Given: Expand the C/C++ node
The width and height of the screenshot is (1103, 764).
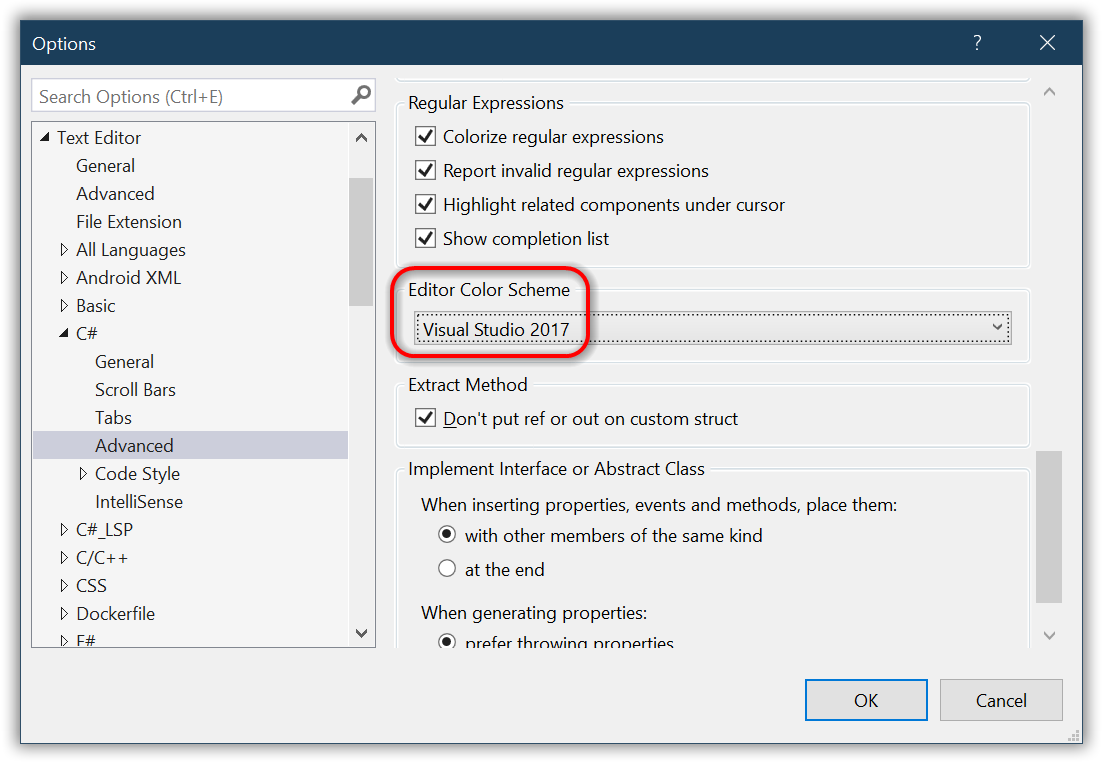Looking at the screenshot, I should (64, 558).
